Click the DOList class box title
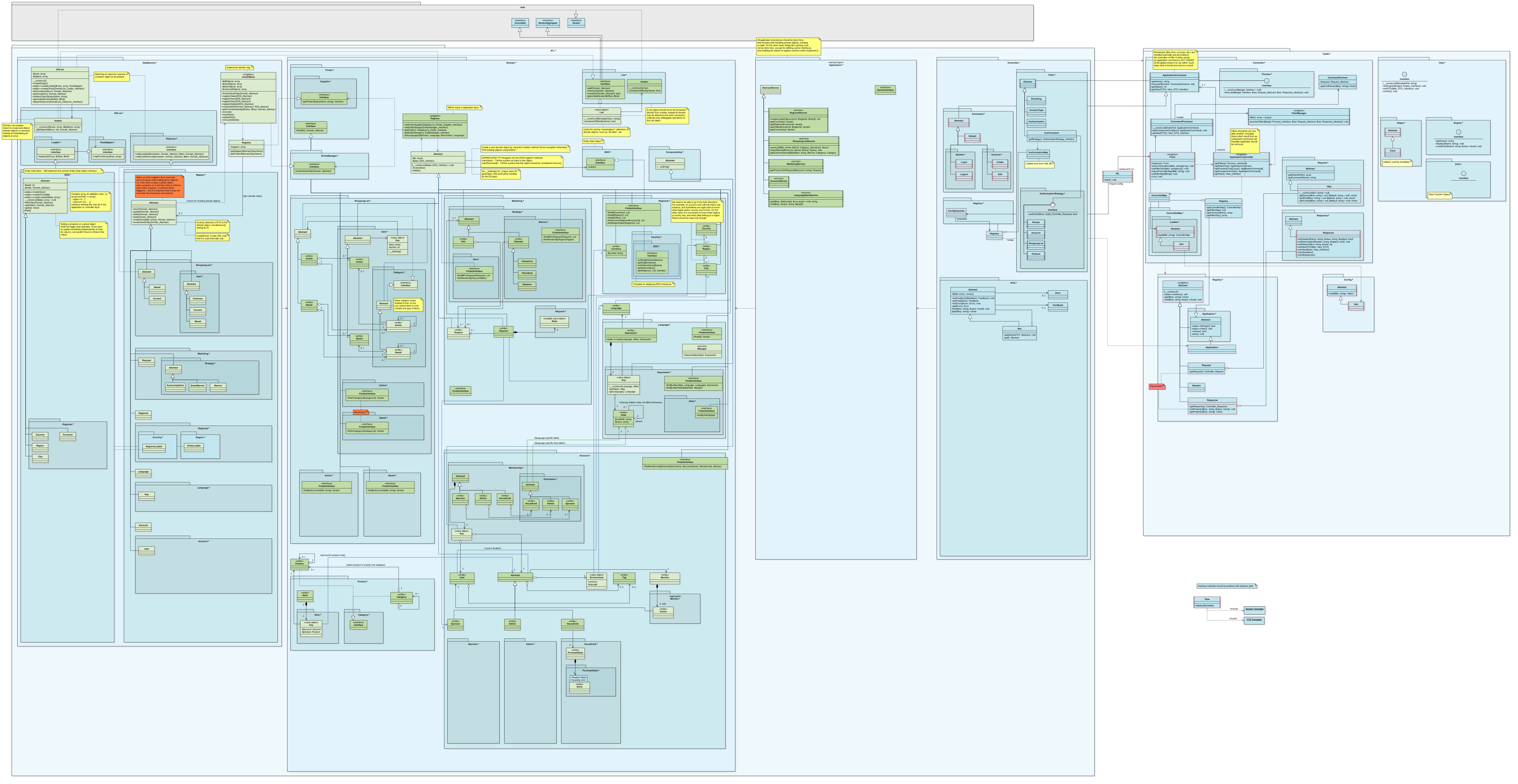The height and width of the screenshot is (784, 1518). (x=60, y=69)
